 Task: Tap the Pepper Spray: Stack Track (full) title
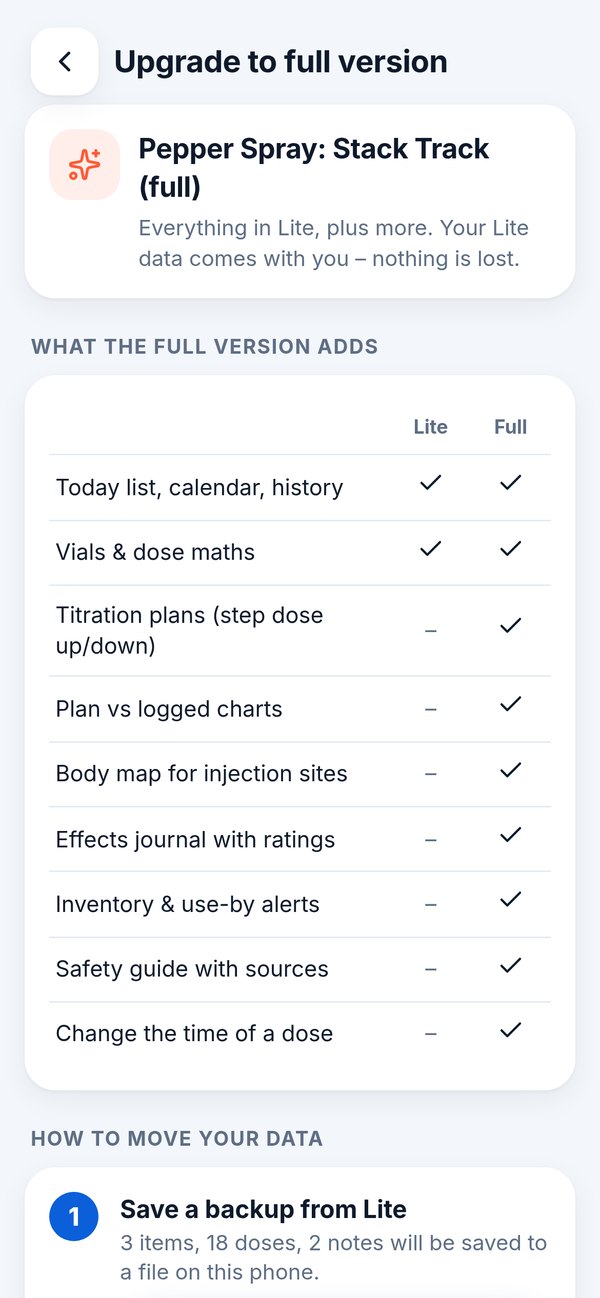click(x=314, y=167)
